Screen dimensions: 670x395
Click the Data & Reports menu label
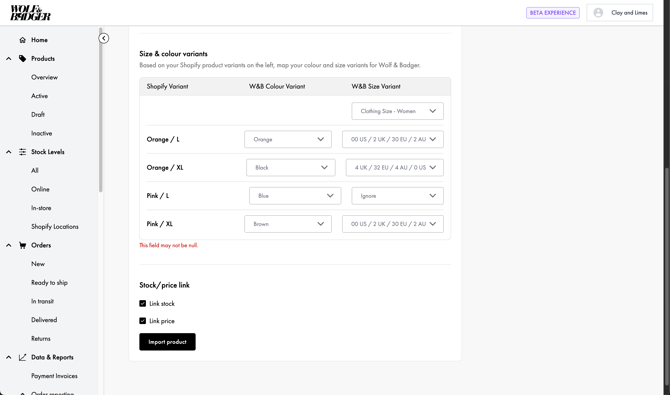[x=52, y=357]
